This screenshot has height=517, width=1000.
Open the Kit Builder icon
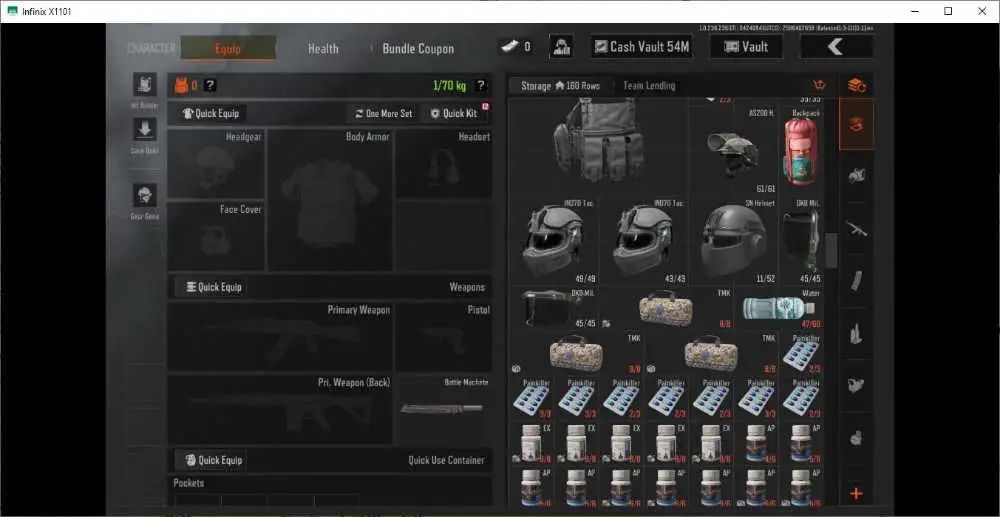pos(145,84)
